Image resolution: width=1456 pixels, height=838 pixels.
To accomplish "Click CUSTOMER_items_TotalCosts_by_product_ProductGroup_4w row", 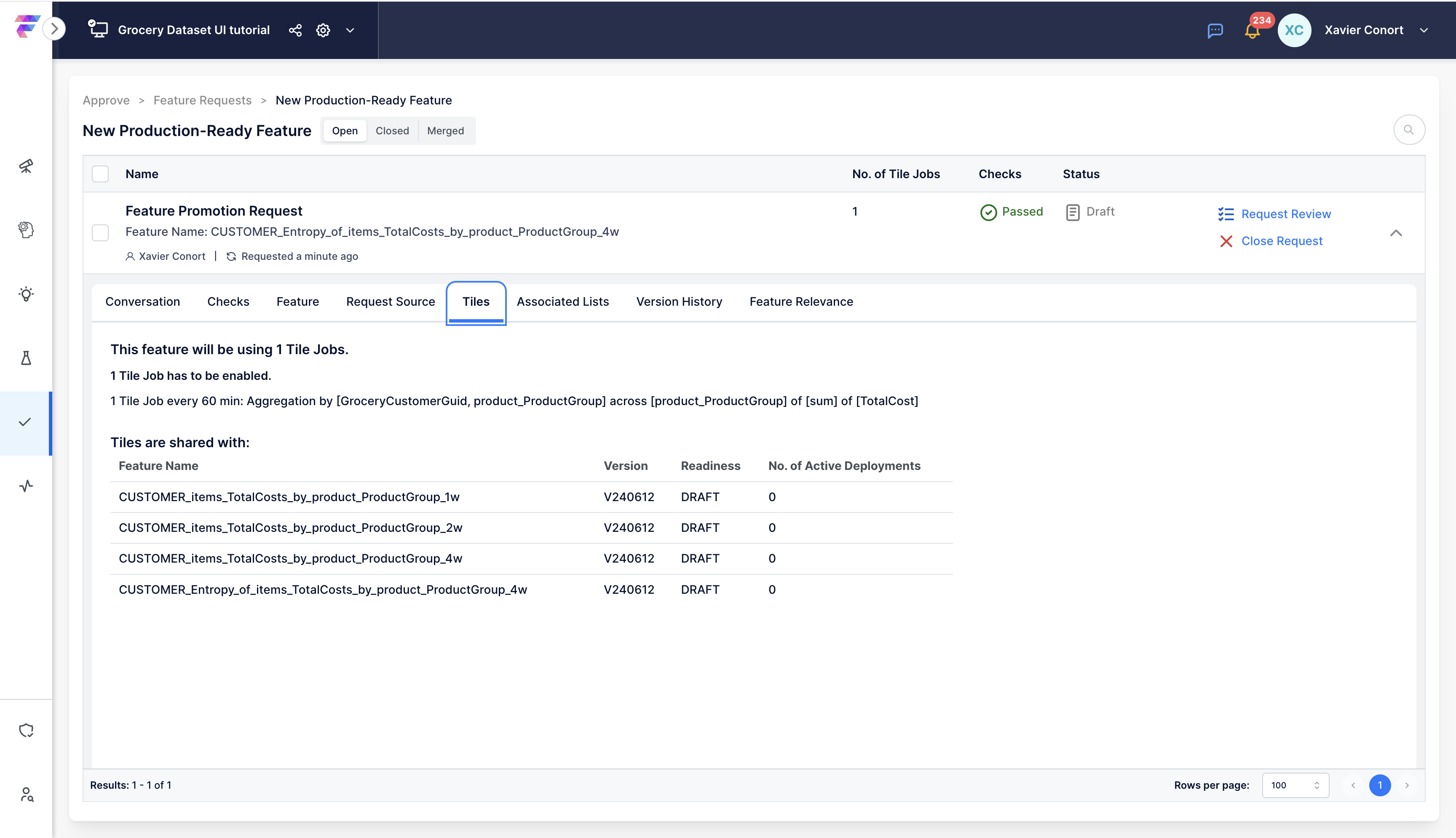I will click(531, 559).
